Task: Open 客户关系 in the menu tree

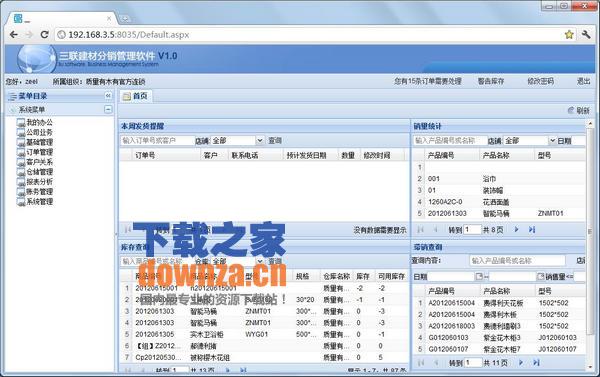Action: coord(39,162)
